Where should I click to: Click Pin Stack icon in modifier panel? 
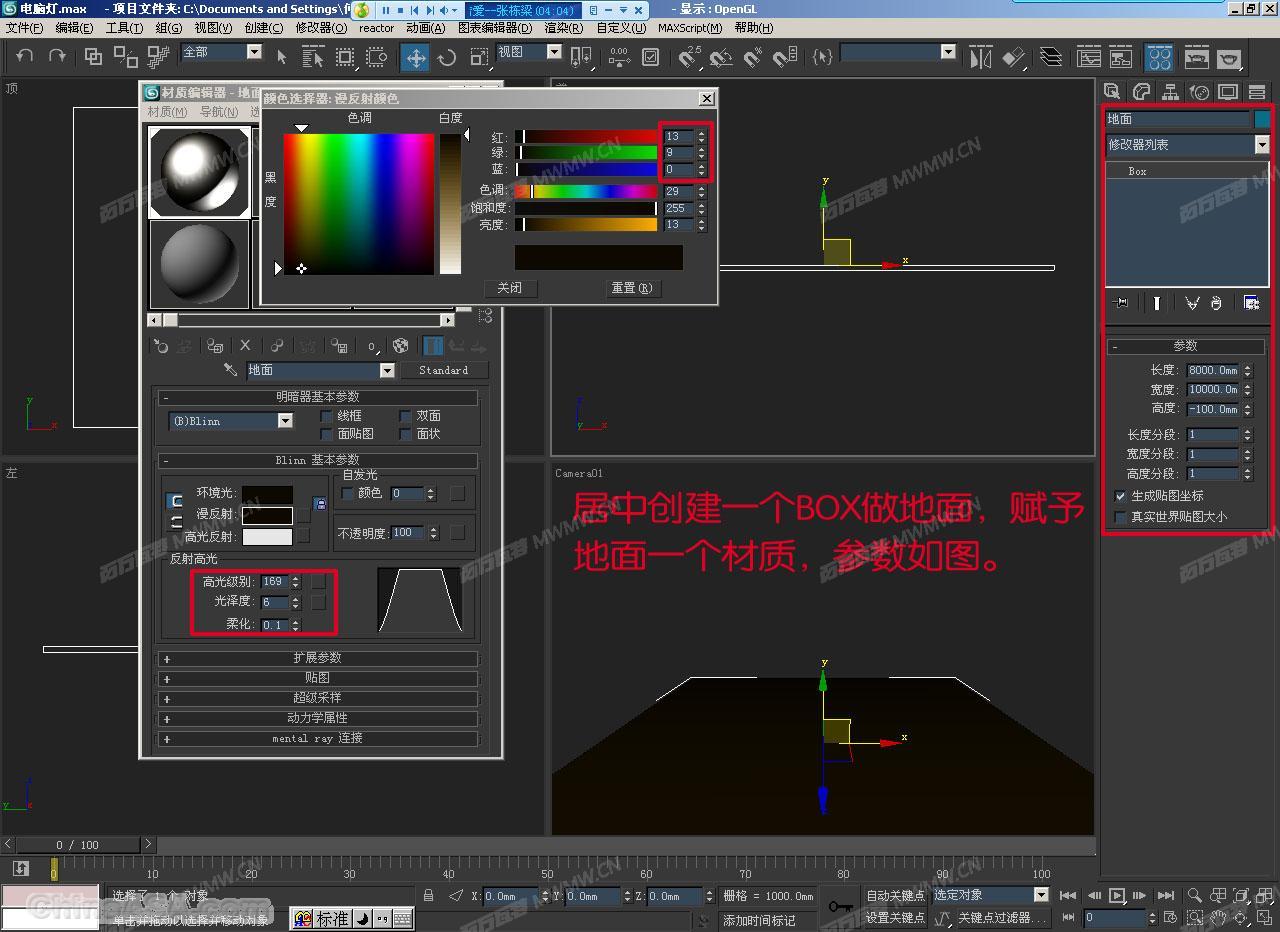click(x=1122, y=303)
